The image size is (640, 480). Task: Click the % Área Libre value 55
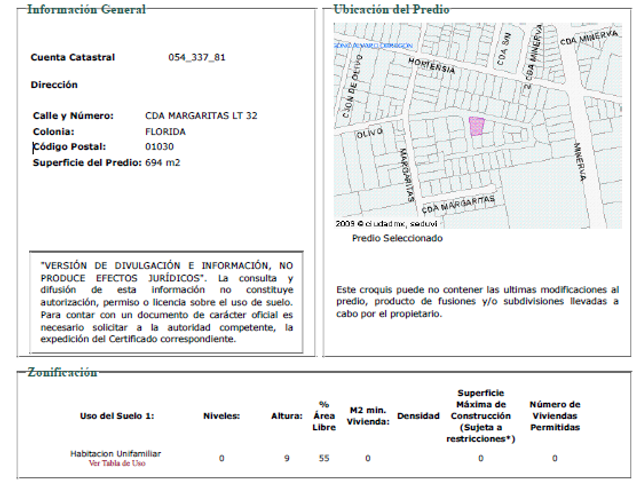point(324,458)
